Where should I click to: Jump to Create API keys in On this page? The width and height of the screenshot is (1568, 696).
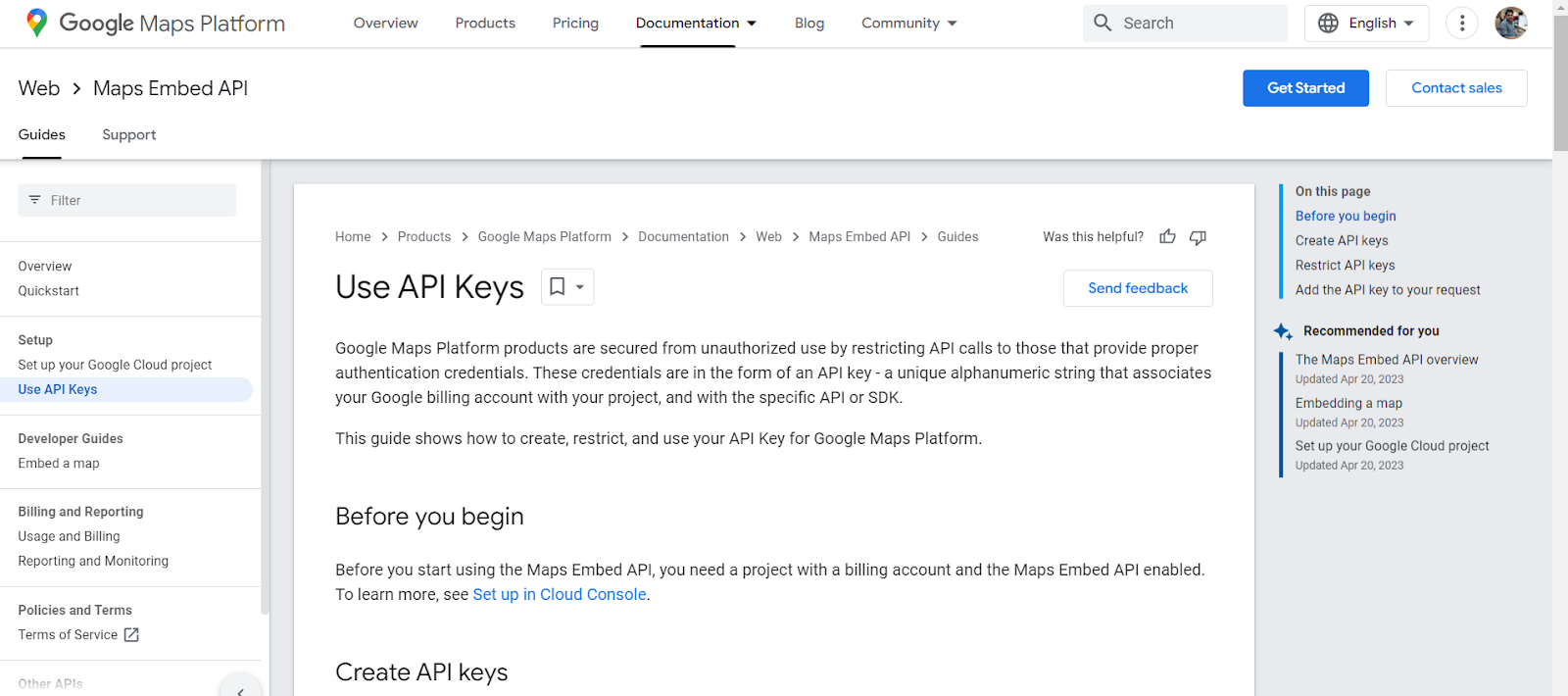pyautogui.click(x=1342, y=240)
